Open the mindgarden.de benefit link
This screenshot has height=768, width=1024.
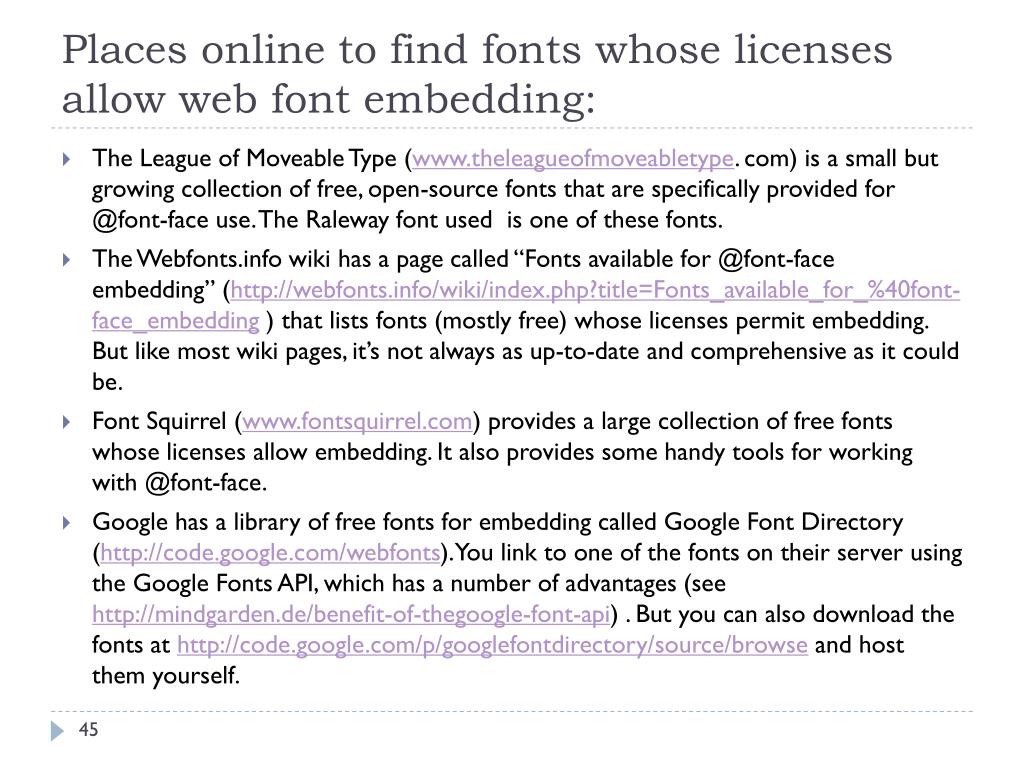(351, 614)
